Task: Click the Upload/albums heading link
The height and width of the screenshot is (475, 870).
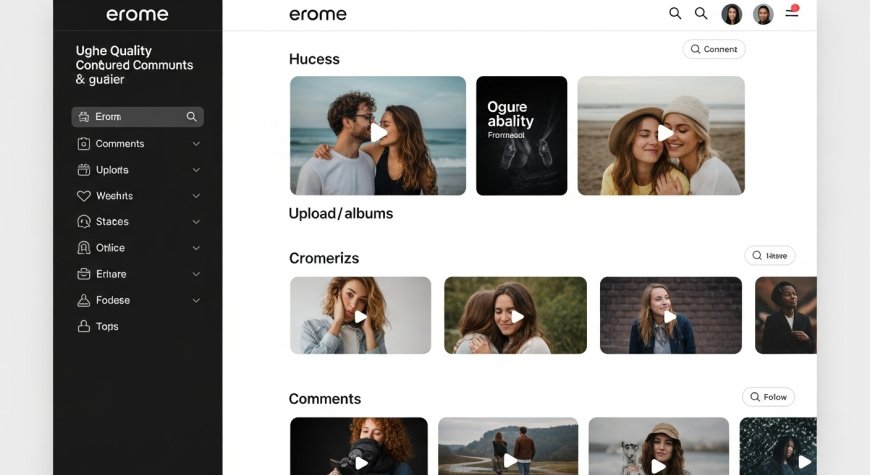Action: [341, 214]
